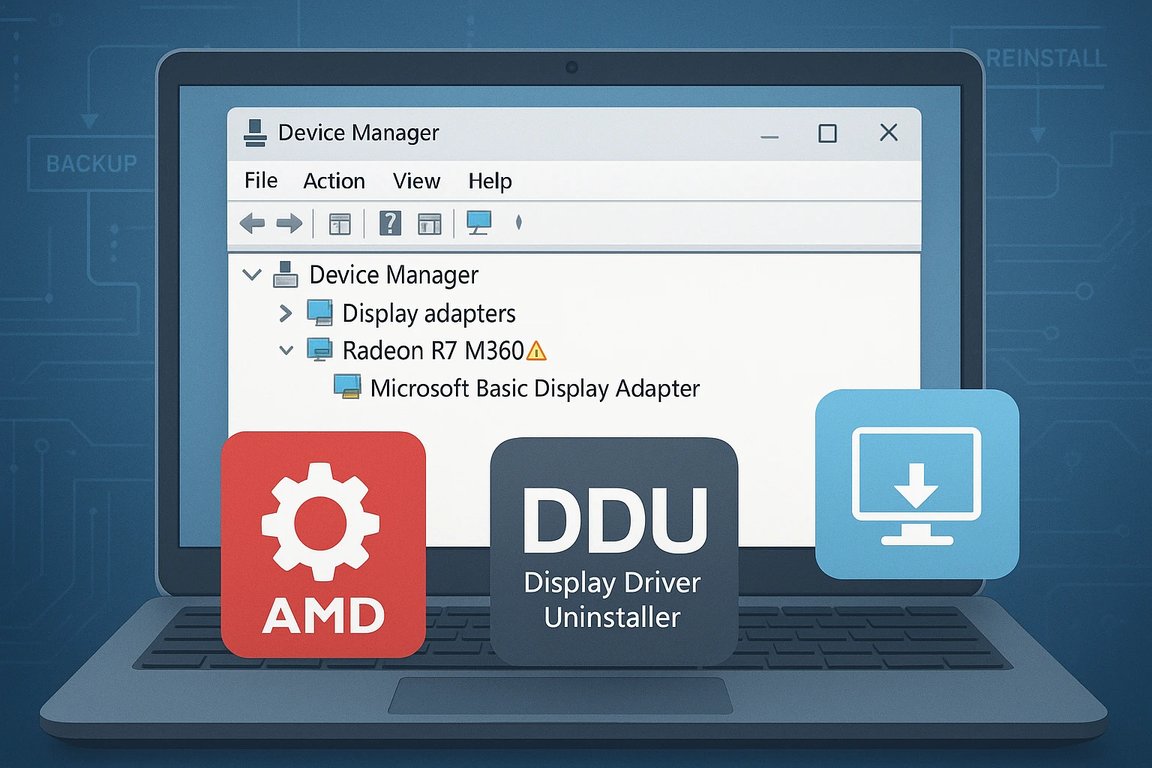The height and width of the screenshot is (768, 1152).
Task: Open the File menu
Action: (x=260, y=181)
